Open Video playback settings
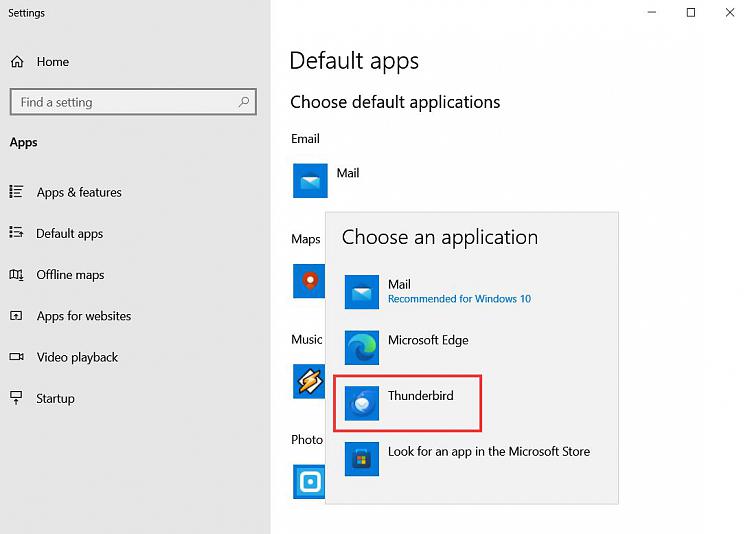The width and height of the screenshot is (750, 534). tap(77, 357)
